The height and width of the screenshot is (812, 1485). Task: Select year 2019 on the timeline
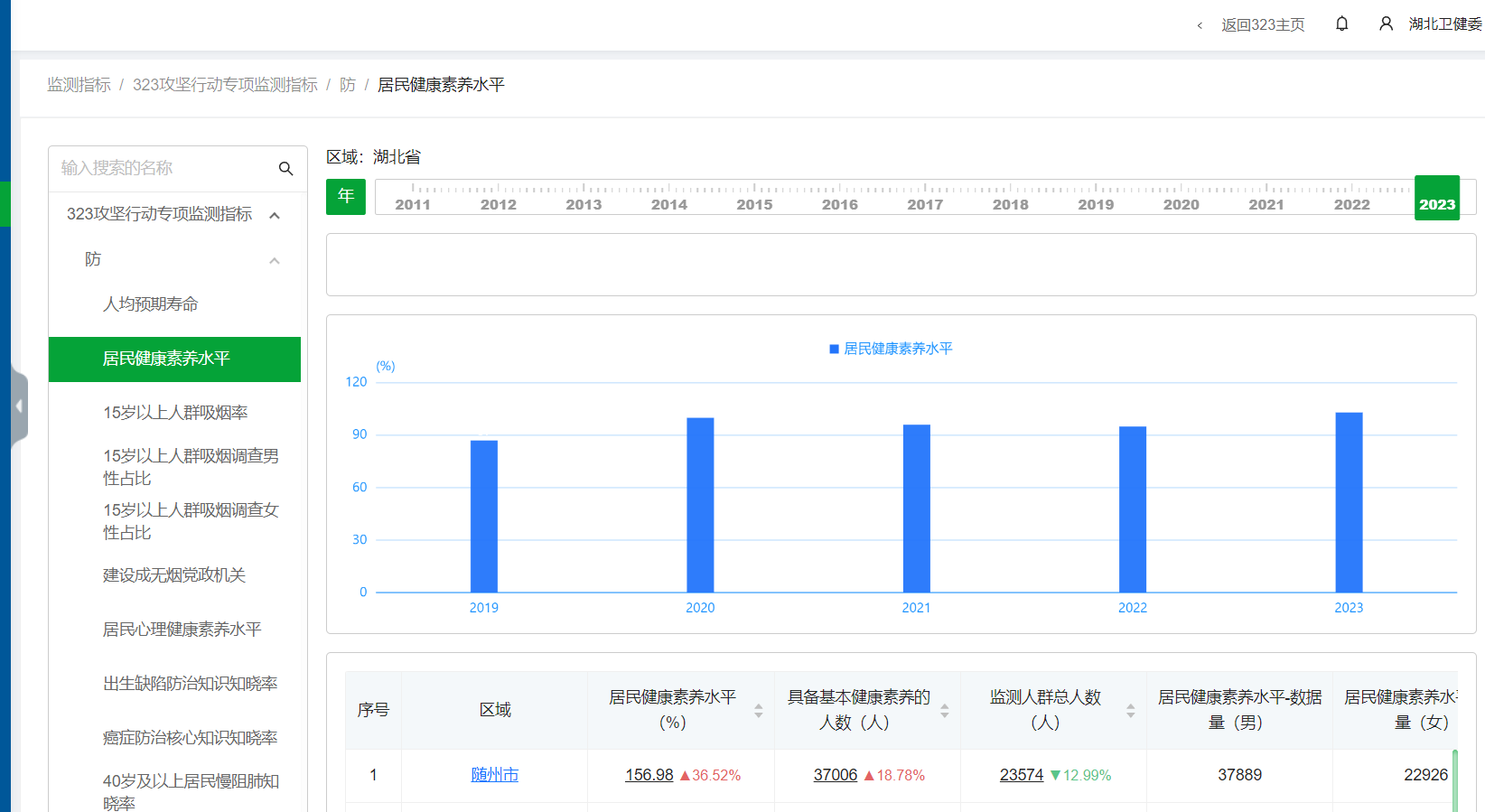point(1096,204)
